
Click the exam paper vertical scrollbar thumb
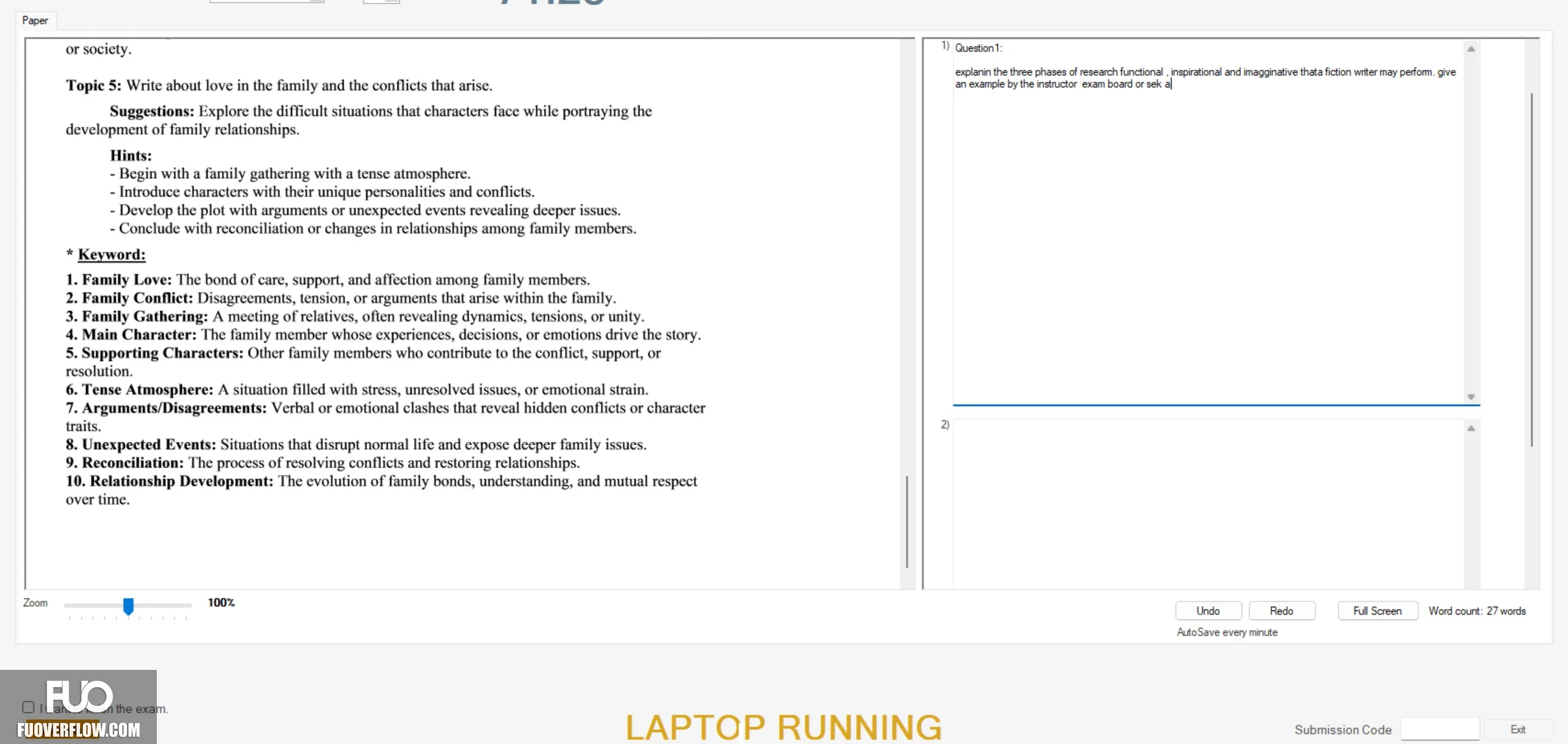pyautogui.click(x=907, y=522)
